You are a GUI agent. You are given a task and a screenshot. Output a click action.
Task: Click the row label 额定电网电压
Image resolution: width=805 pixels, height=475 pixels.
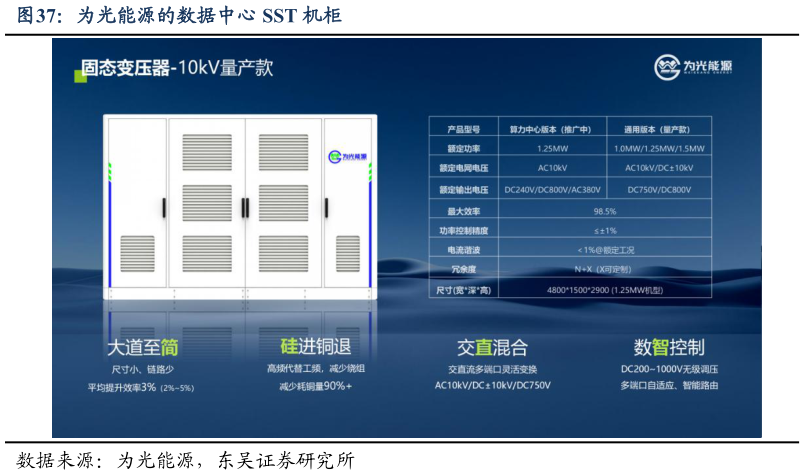click(x=464, y=168)
